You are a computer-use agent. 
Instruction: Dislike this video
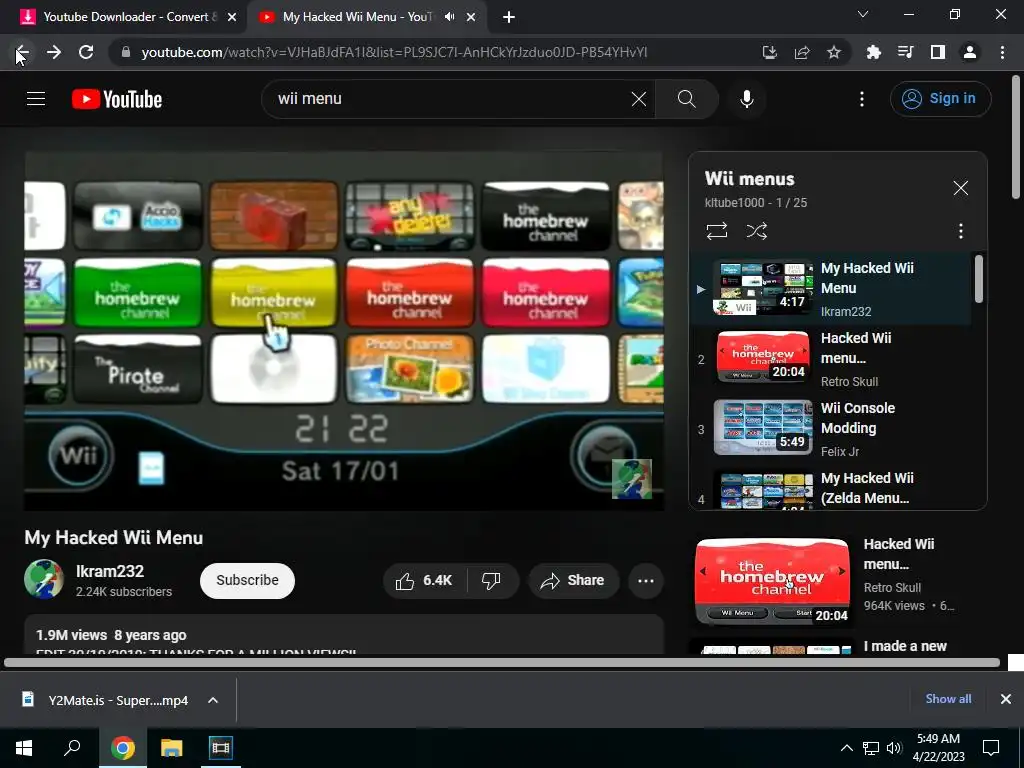tap(491, 581)
